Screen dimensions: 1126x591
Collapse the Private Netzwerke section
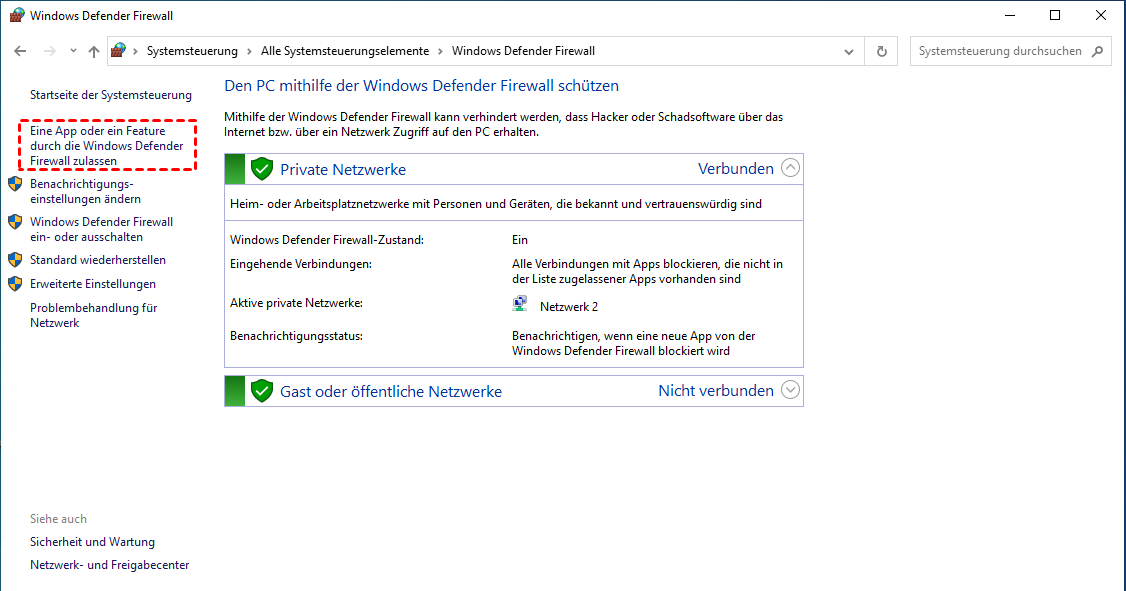click(x=790, y=168)
